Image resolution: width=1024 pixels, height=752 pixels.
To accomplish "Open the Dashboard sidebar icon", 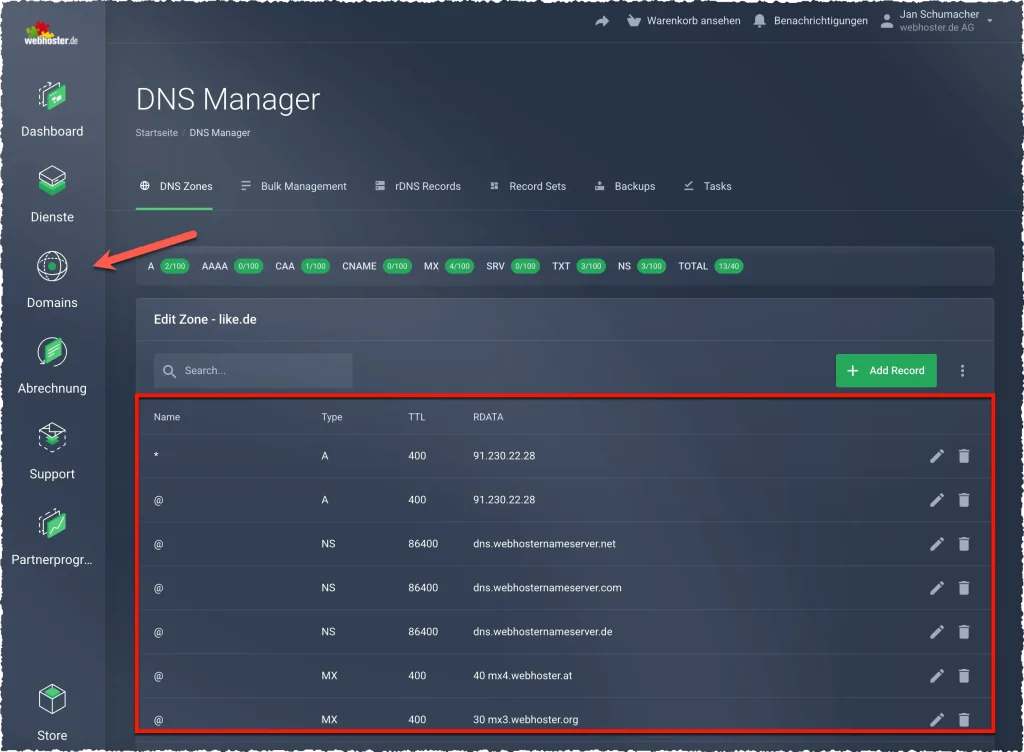I will [52, 97].
